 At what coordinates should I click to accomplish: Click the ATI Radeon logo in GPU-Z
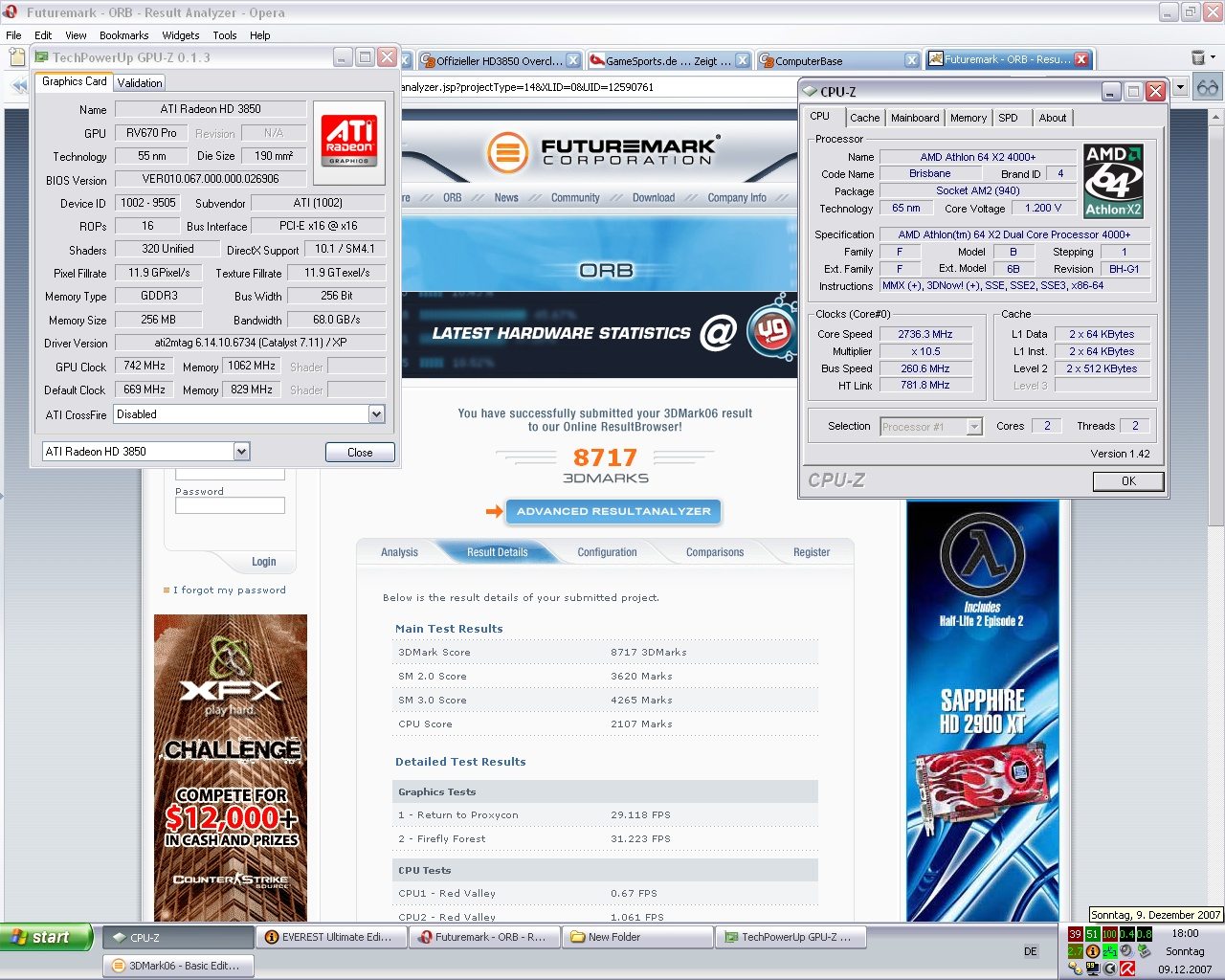tap(349, 143)
